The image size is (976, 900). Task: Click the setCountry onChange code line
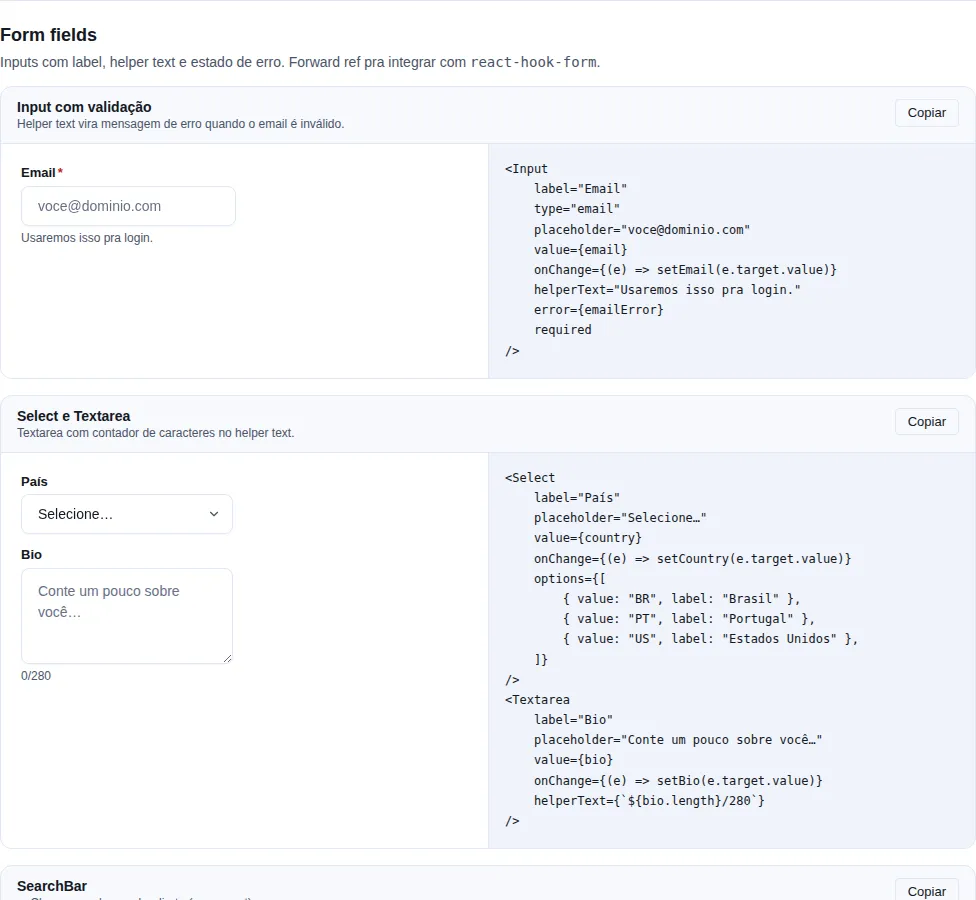pos(692,558)
